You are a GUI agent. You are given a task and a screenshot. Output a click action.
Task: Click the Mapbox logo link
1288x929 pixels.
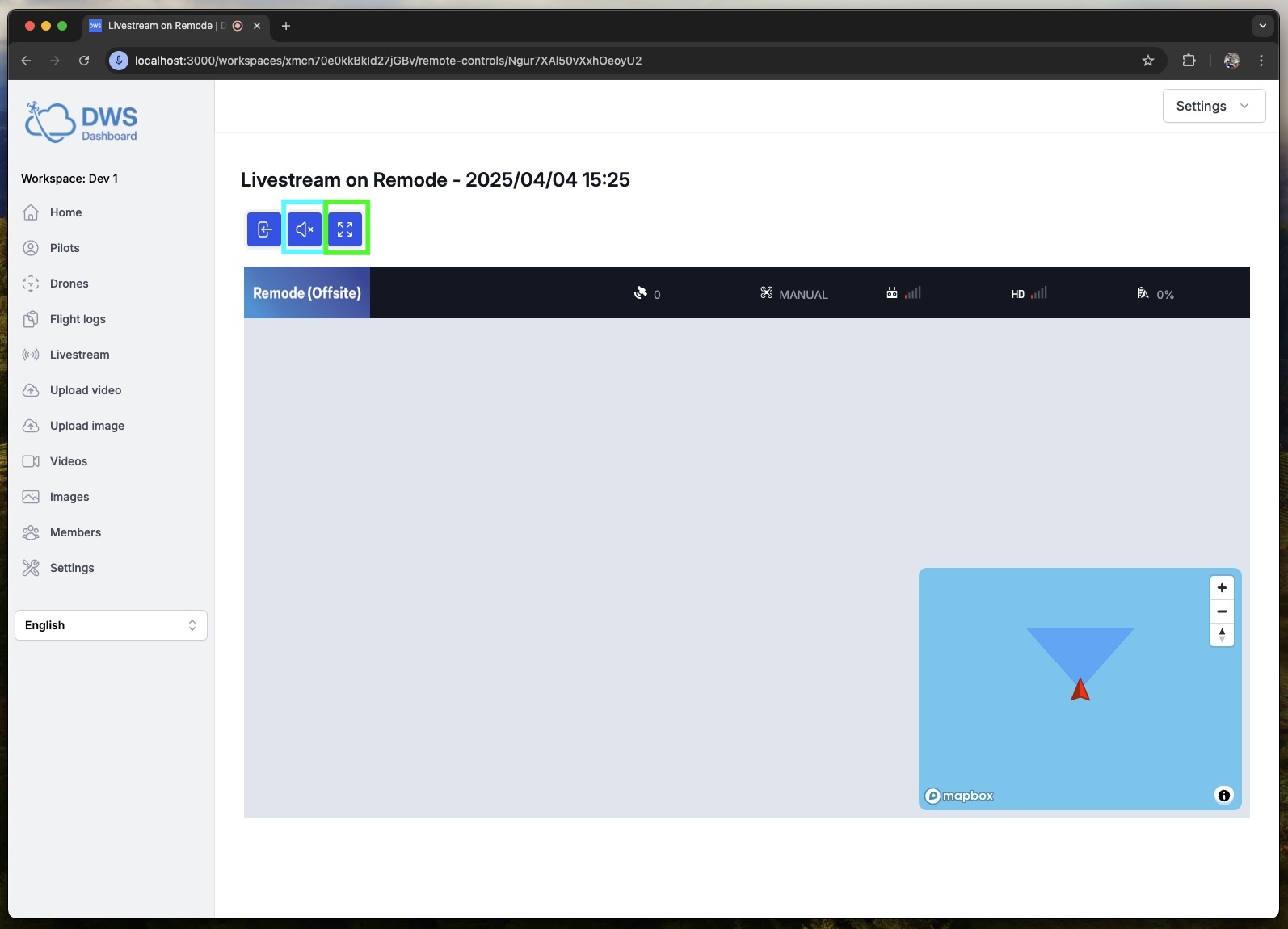pyautogui.click(x=959, y=796)
